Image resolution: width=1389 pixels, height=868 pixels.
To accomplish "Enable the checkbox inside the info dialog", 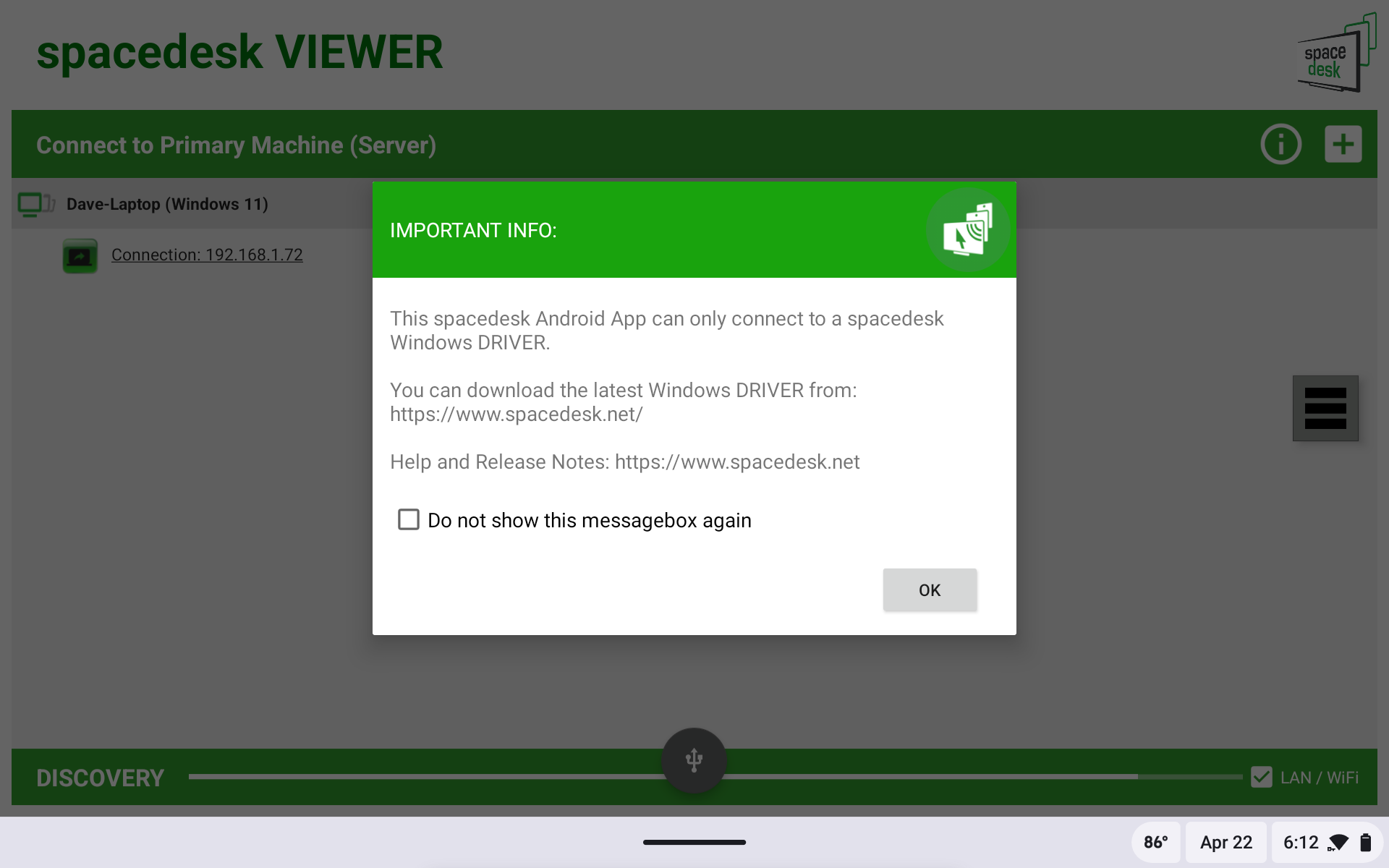I will click(x=408, y=519).
